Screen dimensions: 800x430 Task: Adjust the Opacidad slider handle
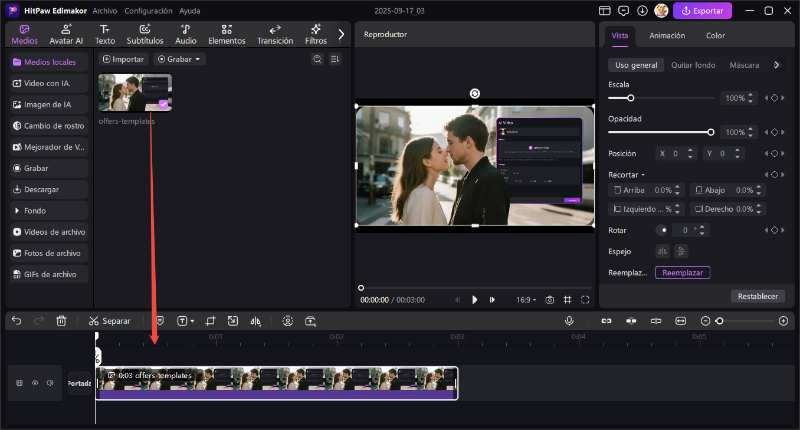click(711, 132)
